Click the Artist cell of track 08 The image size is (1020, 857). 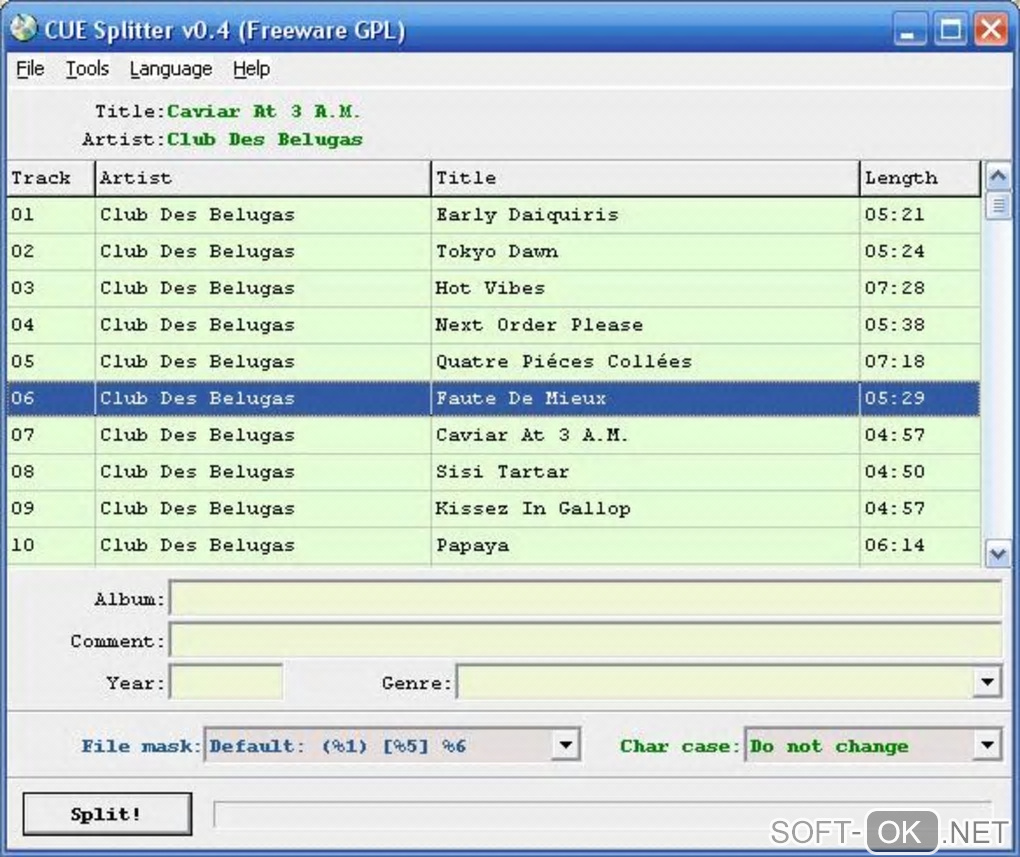point(263,472)
